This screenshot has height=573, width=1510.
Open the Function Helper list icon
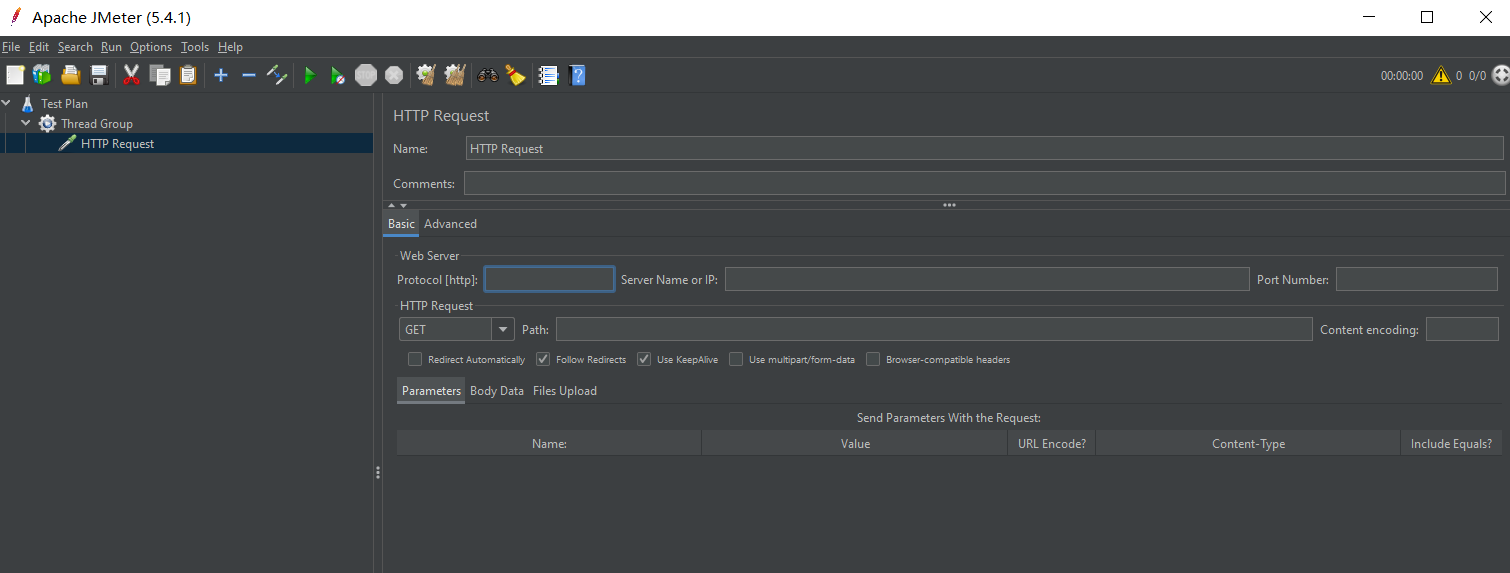(x=548, y=75)
